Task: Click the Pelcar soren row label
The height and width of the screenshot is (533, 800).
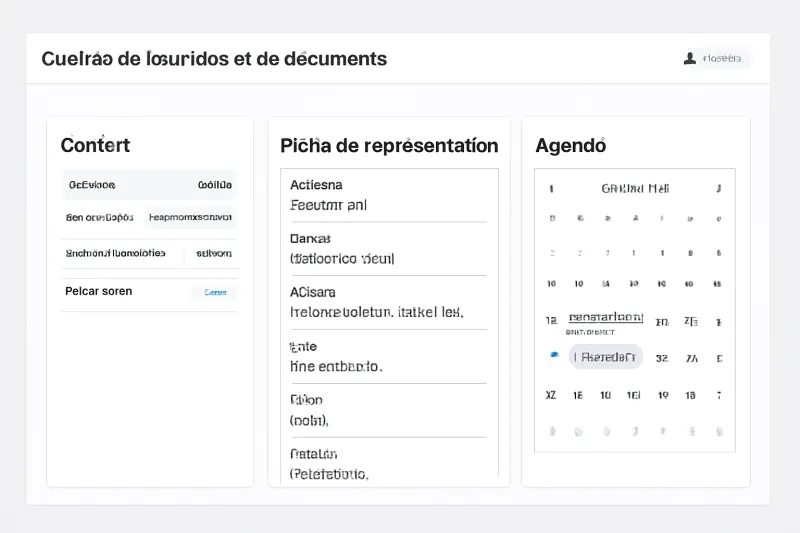Action: pos(98,291)
